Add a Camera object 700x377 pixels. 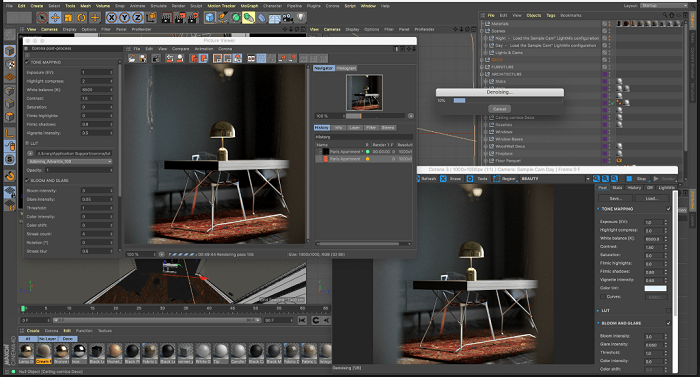pos(288,17)
